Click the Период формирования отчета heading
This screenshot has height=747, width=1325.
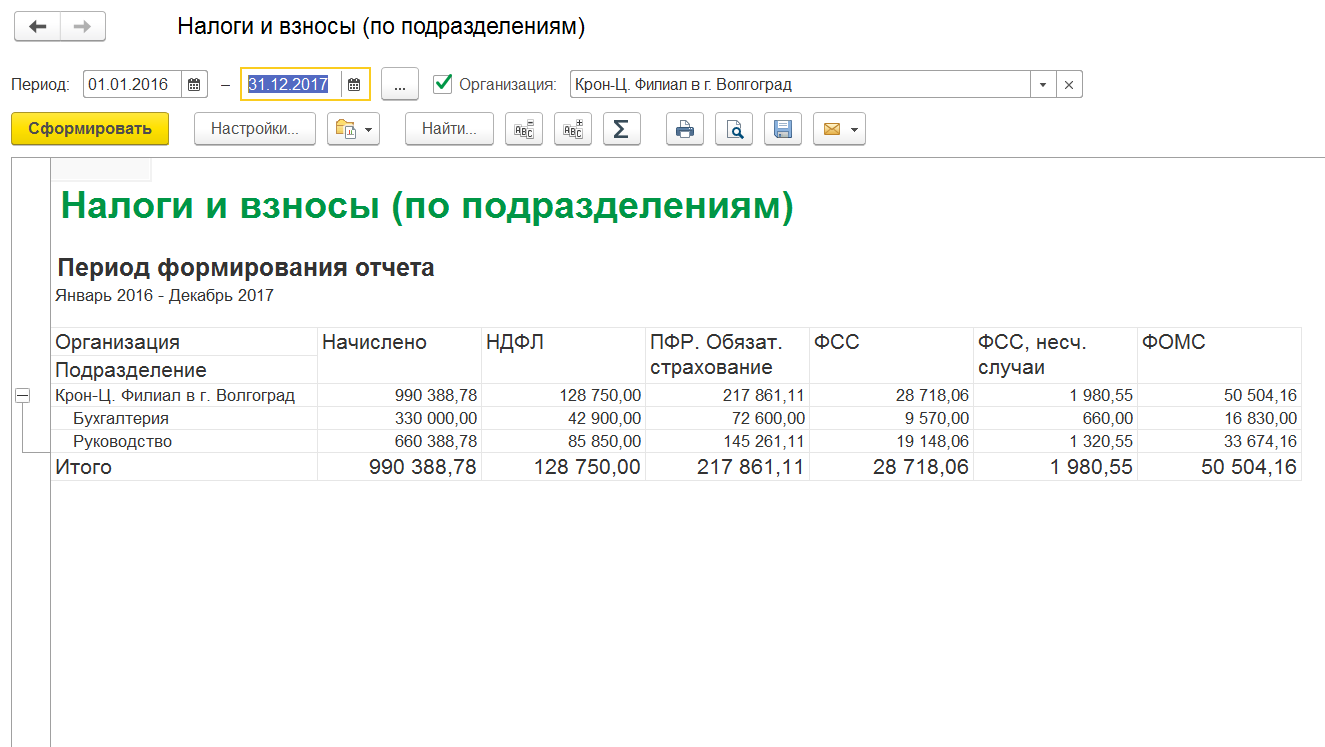(x=246, y=268)
